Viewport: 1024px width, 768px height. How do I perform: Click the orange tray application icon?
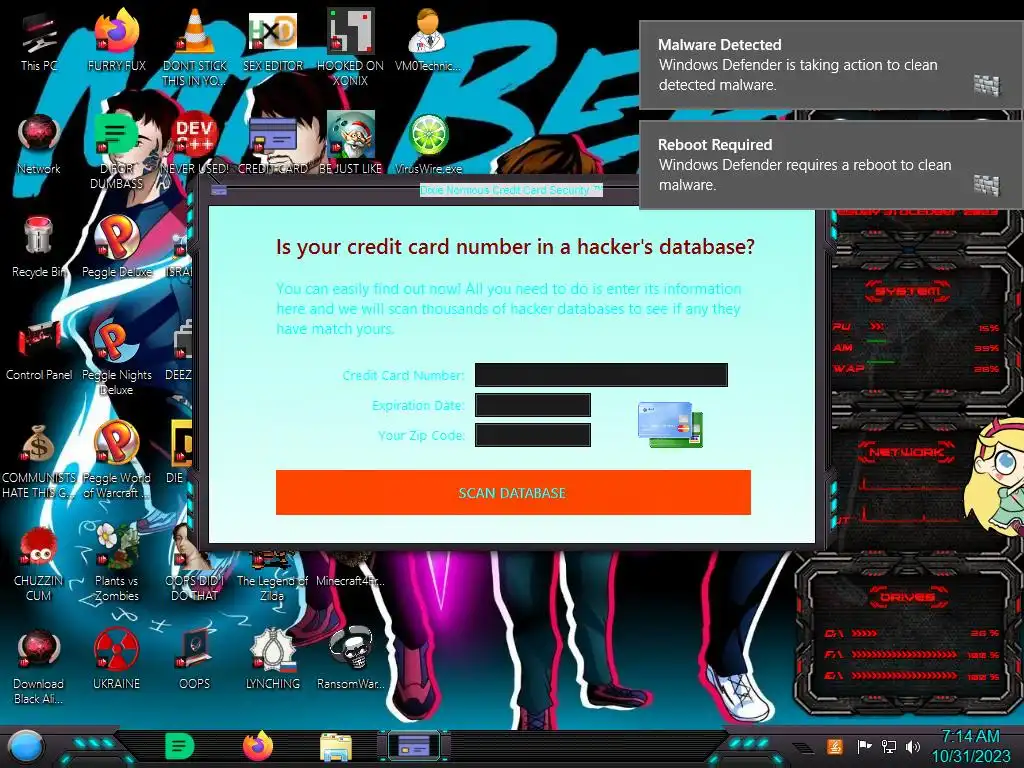coord(835,746)
